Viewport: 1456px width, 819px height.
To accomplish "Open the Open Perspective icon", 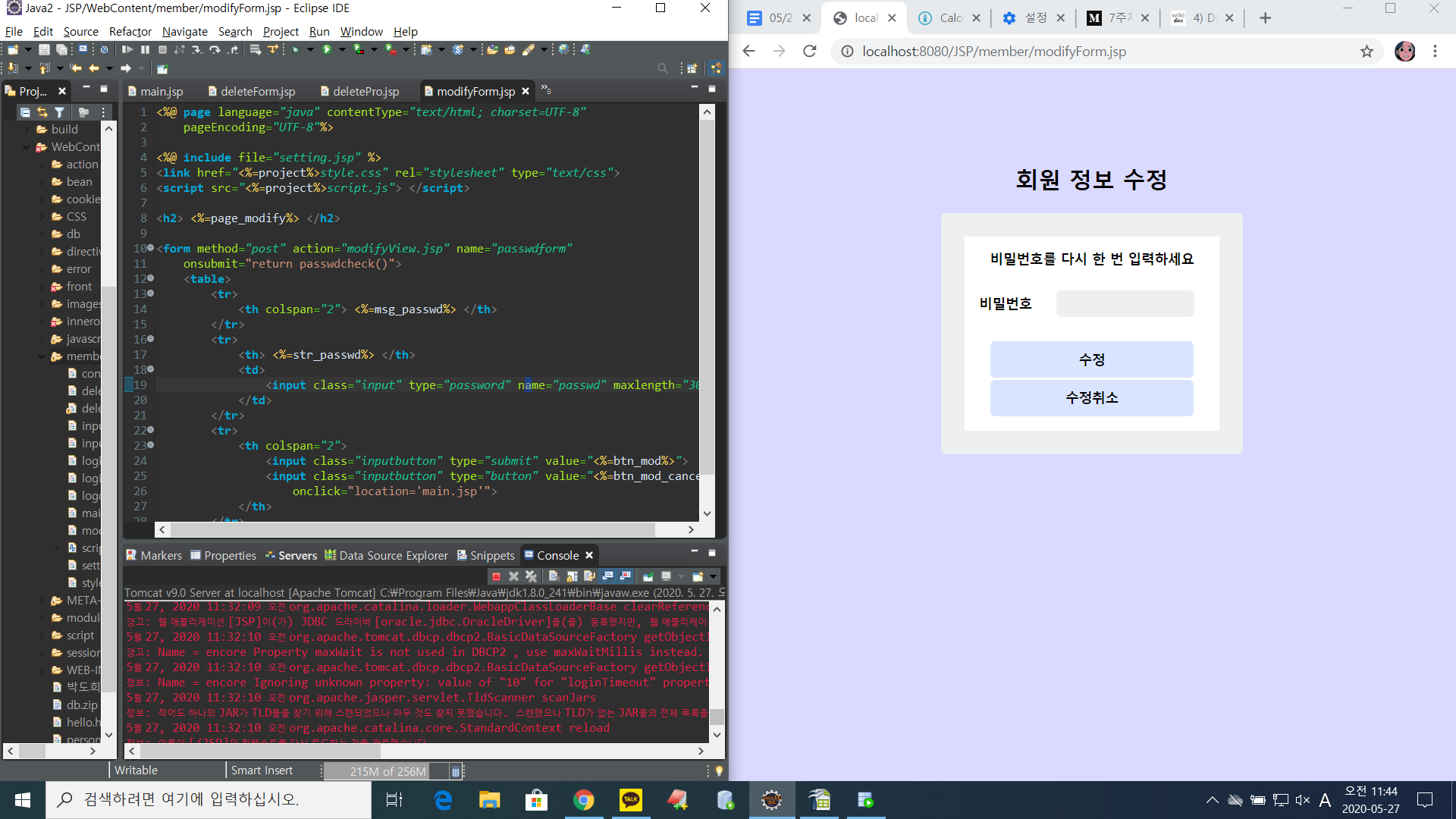I will (692, 68).
